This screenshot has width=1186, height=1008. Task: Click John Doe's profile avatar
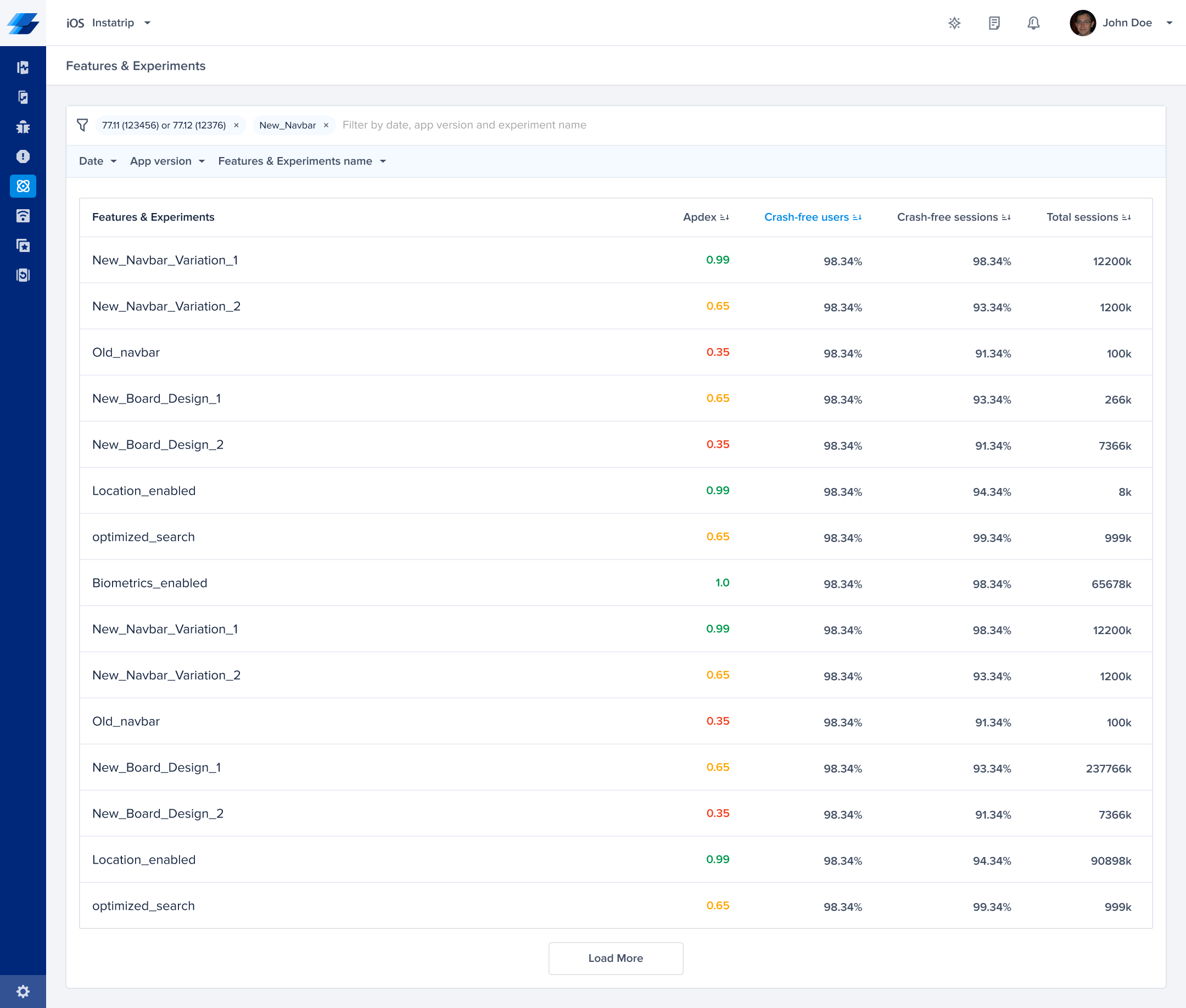(x=1083, y=23)
